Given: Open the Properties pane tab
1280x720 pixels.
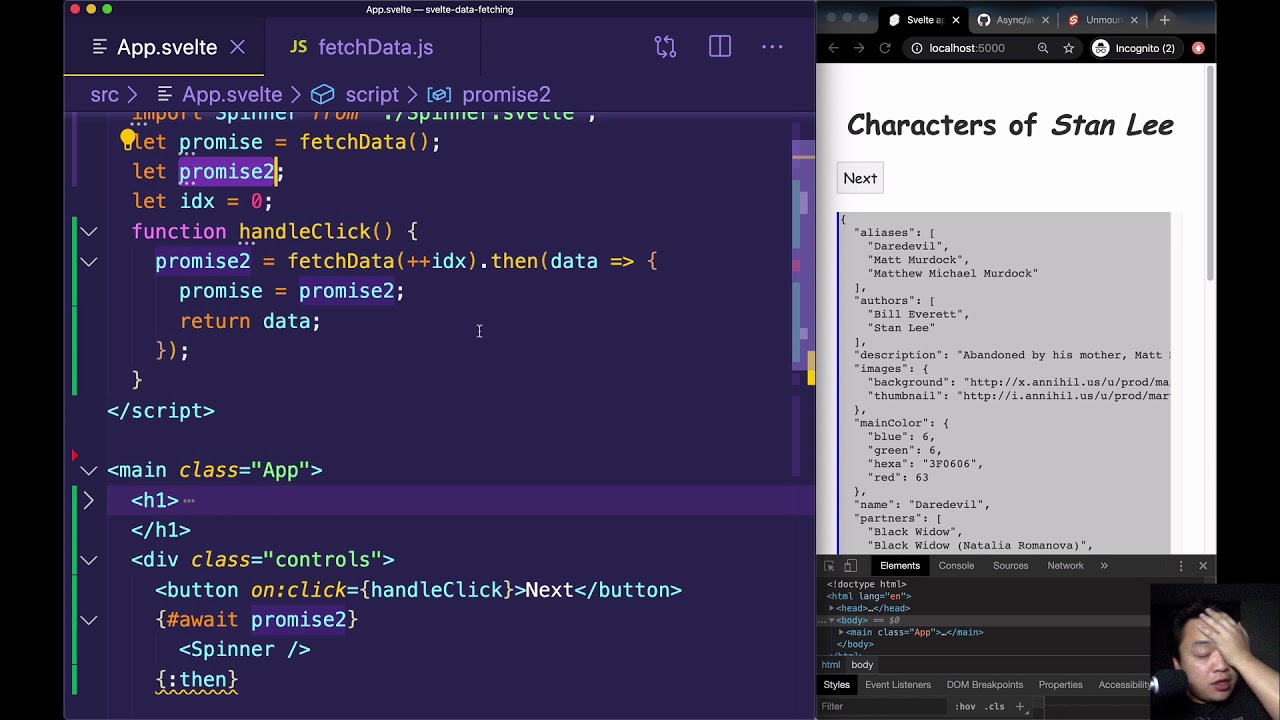Looking at the screenshot, I should click(1060, 685).
